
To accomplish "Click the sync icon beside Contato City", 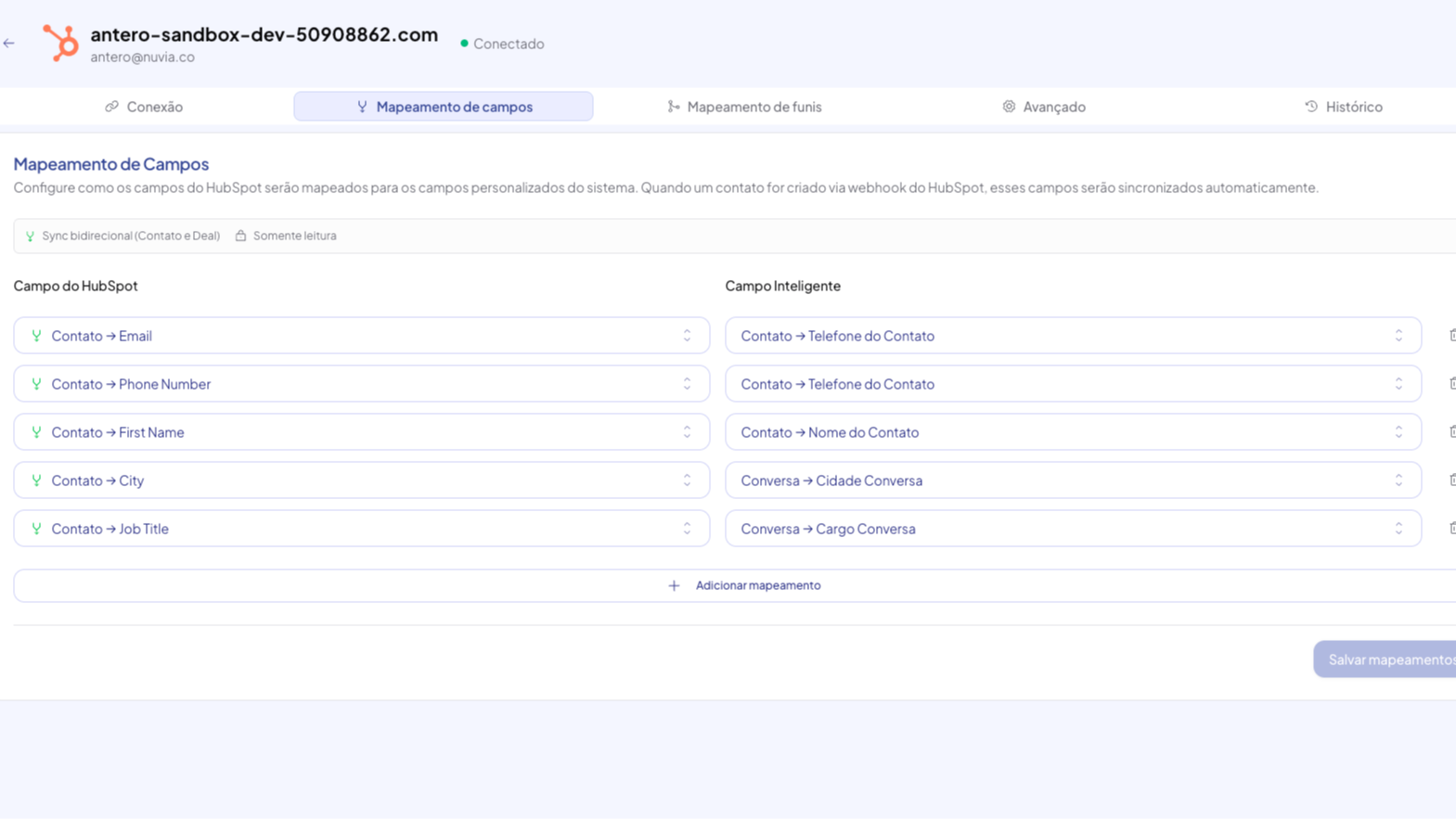I will click(36, 480).
